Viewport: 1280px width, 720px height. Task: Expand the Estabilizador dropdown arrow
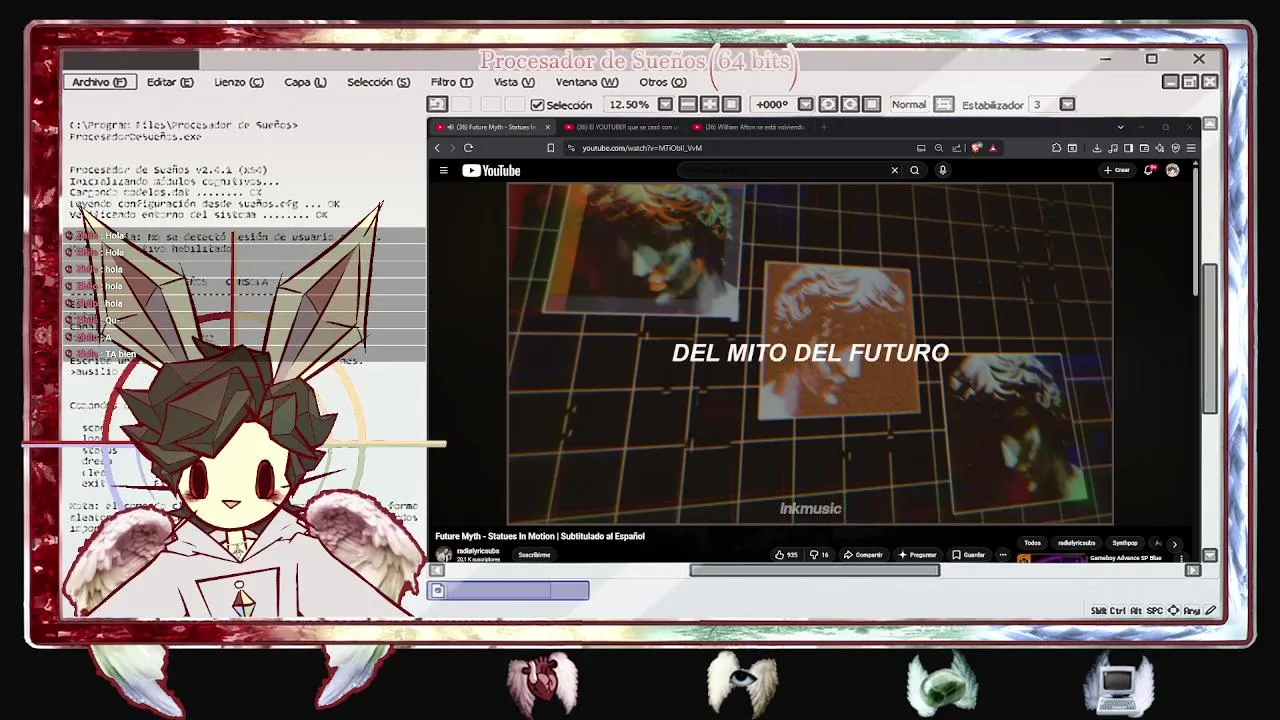(x=1067, y=104)
